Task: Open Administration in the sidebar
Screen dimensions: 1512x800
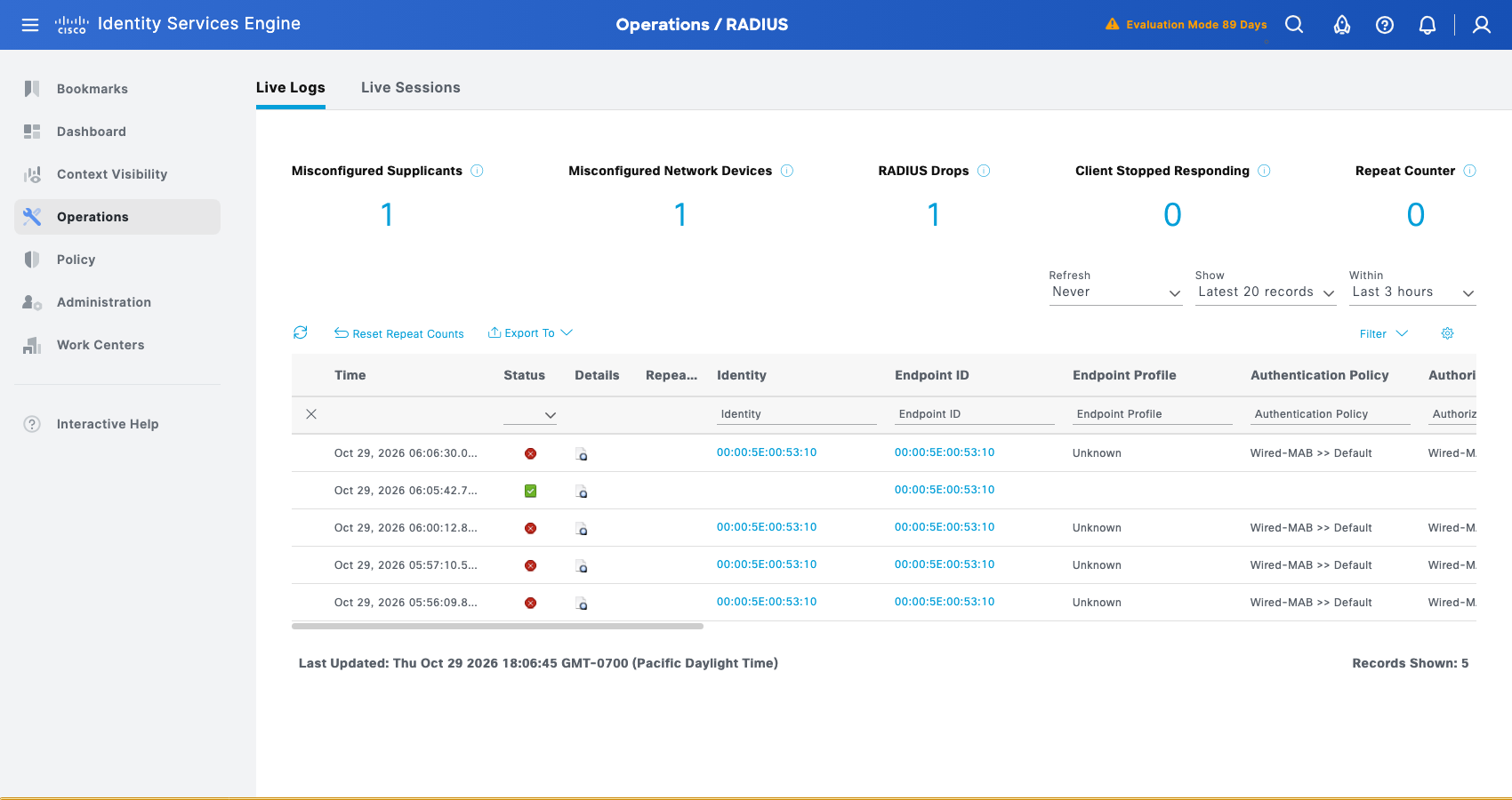Action: pyautogui.click(x=117, y=302)
